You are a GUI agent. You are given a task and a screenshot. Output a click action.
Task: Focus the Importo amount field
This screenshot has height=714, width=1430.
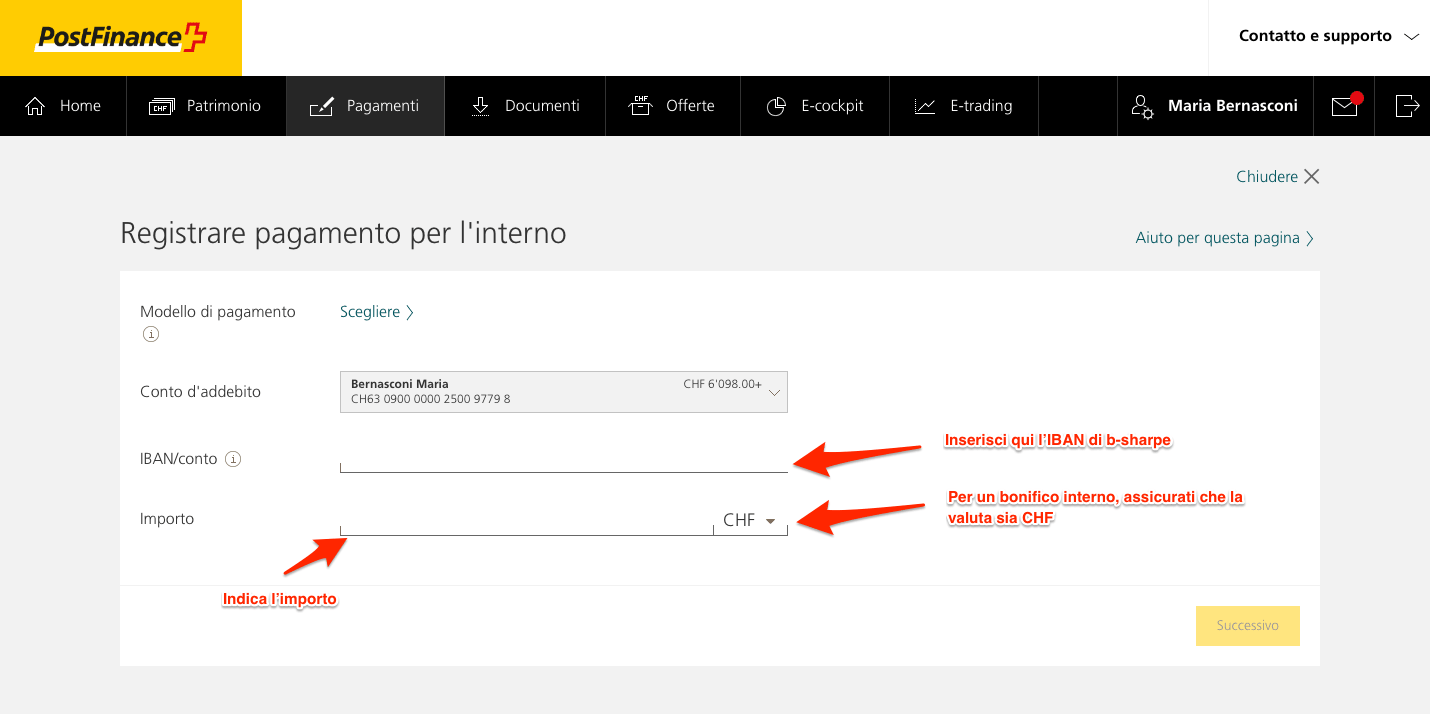coord(527,521)
